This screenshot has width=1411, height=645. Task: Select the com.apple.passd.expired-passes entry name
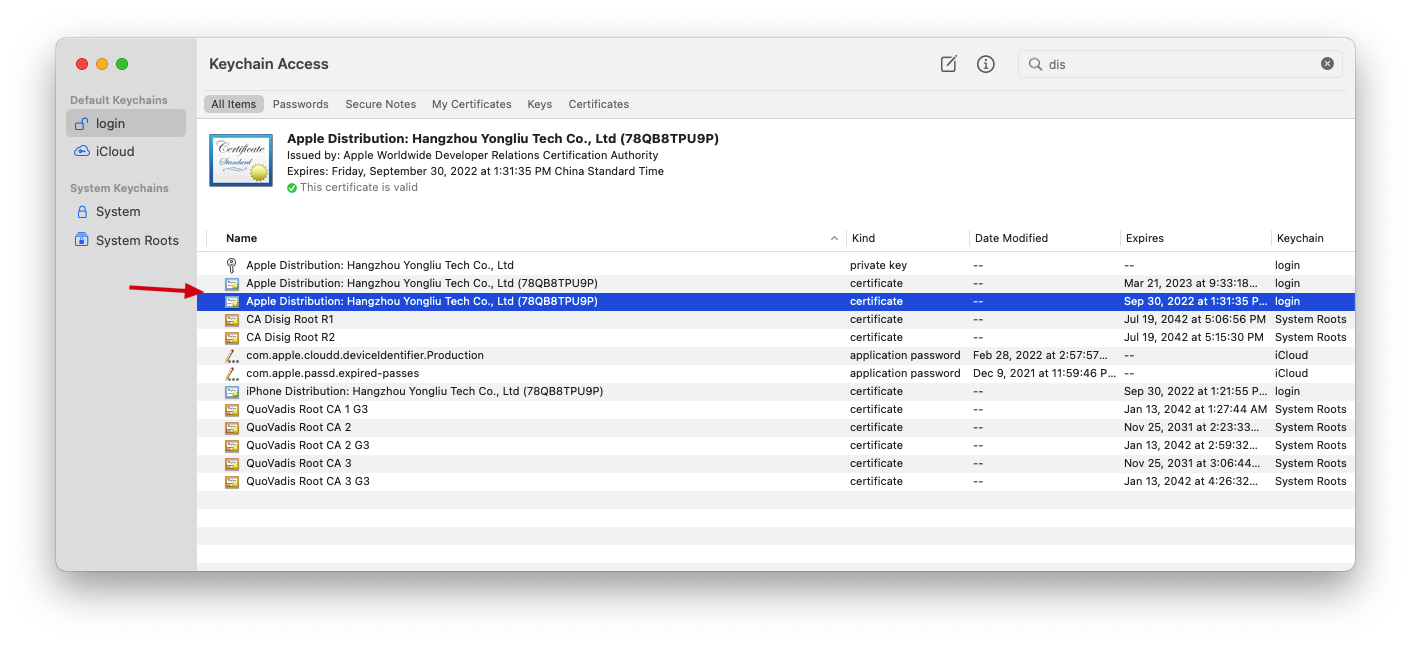[333, 373]
